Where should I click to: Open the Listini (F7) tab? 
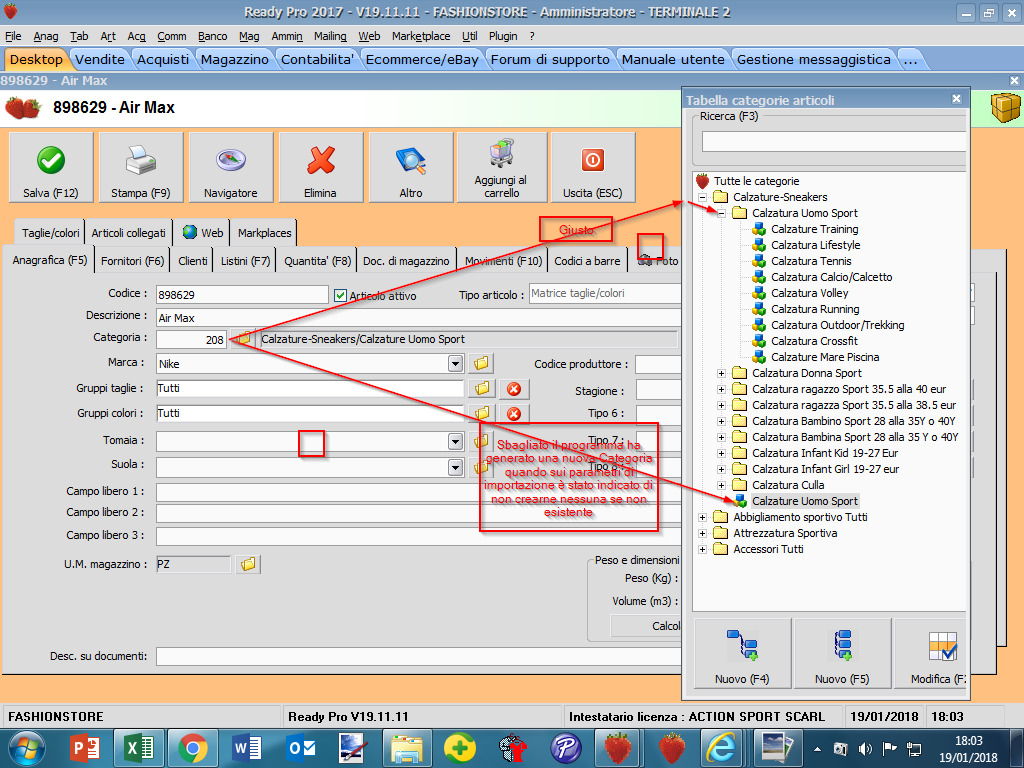pyautogui.click(x=245, y=261)
